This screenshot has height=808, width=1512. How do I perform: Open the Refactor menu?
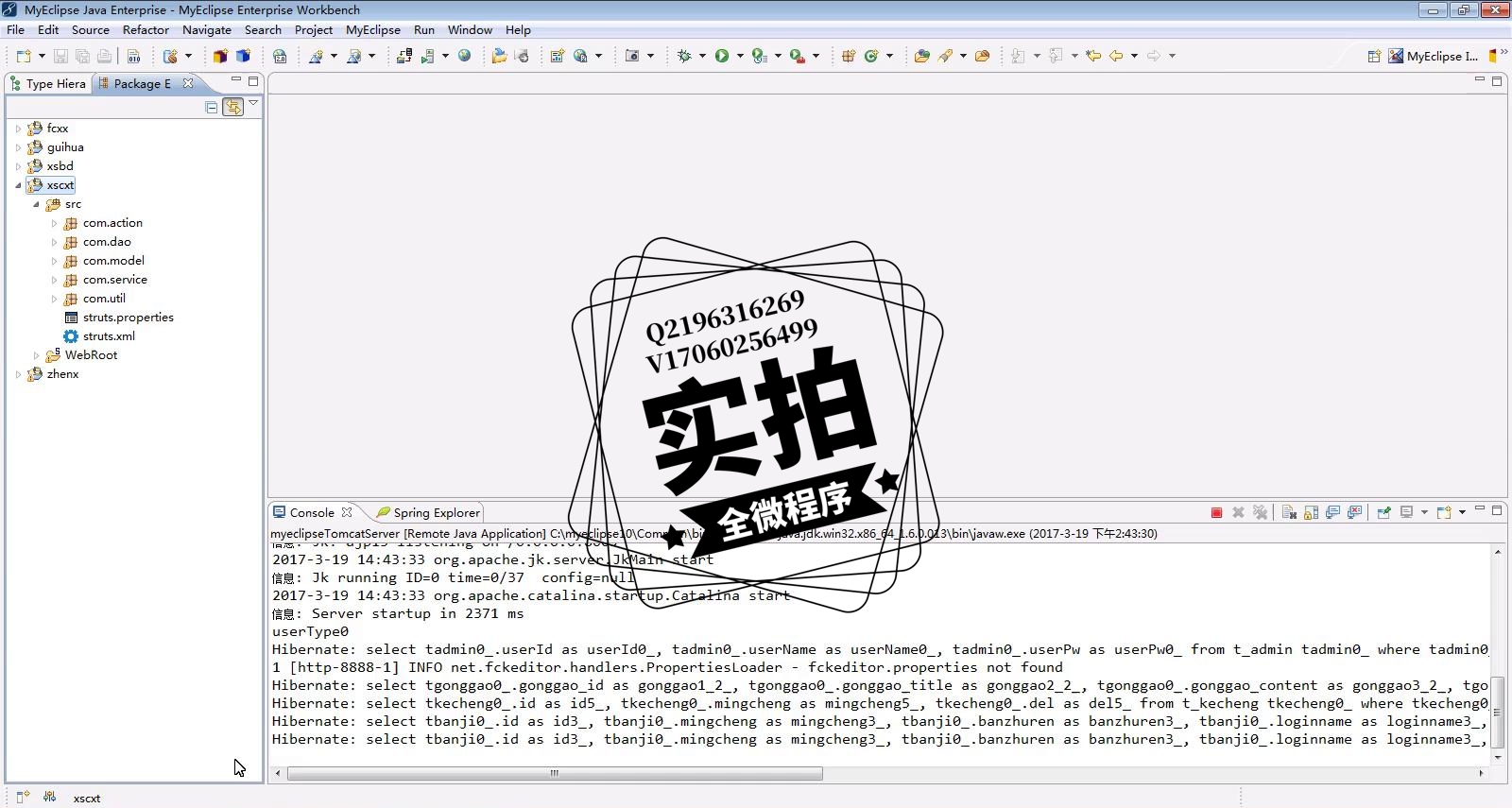(146, 29)
